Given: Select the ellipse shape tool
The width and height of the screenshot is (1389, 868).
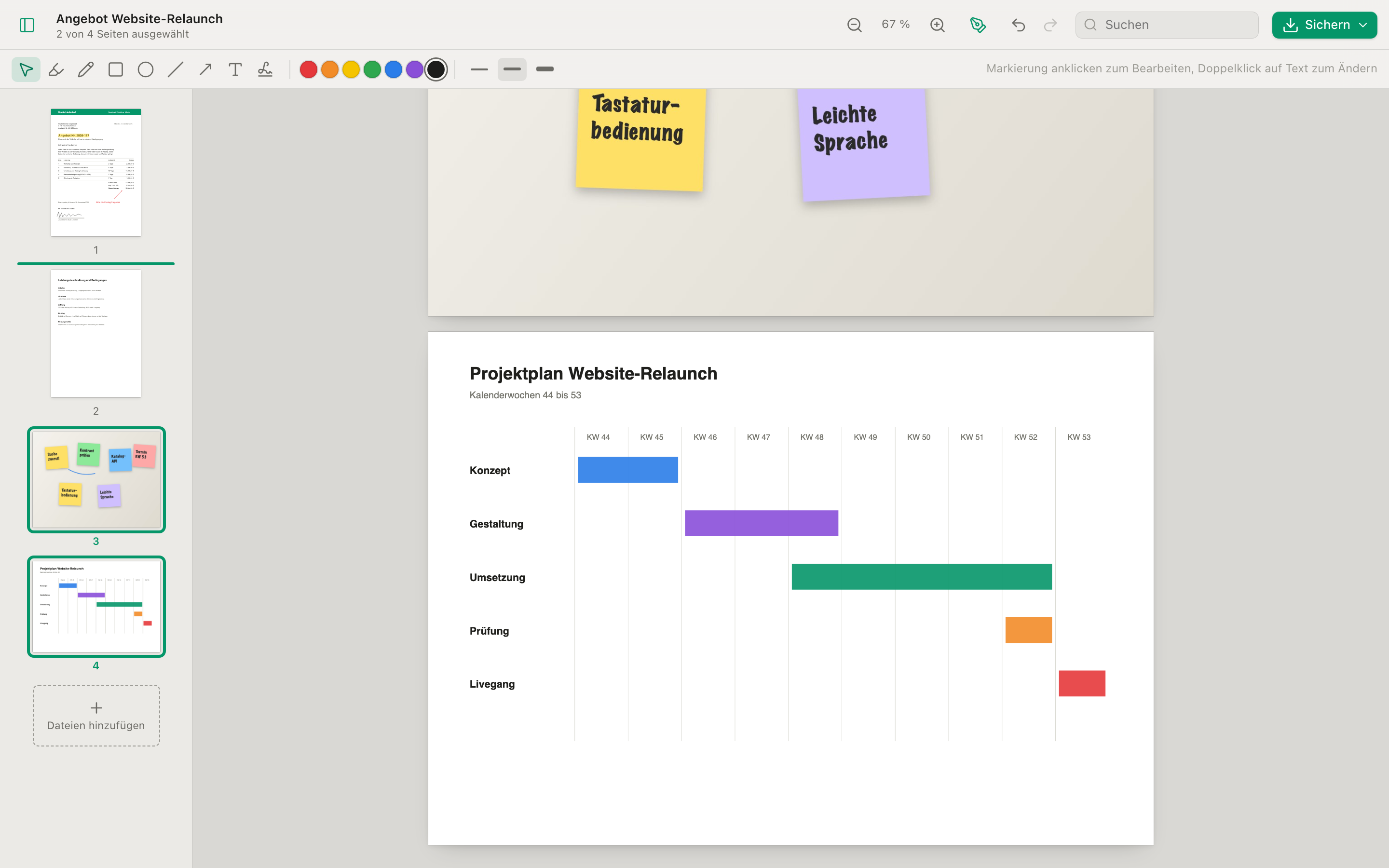Looking at the screenshot, I should coord(146,69).
